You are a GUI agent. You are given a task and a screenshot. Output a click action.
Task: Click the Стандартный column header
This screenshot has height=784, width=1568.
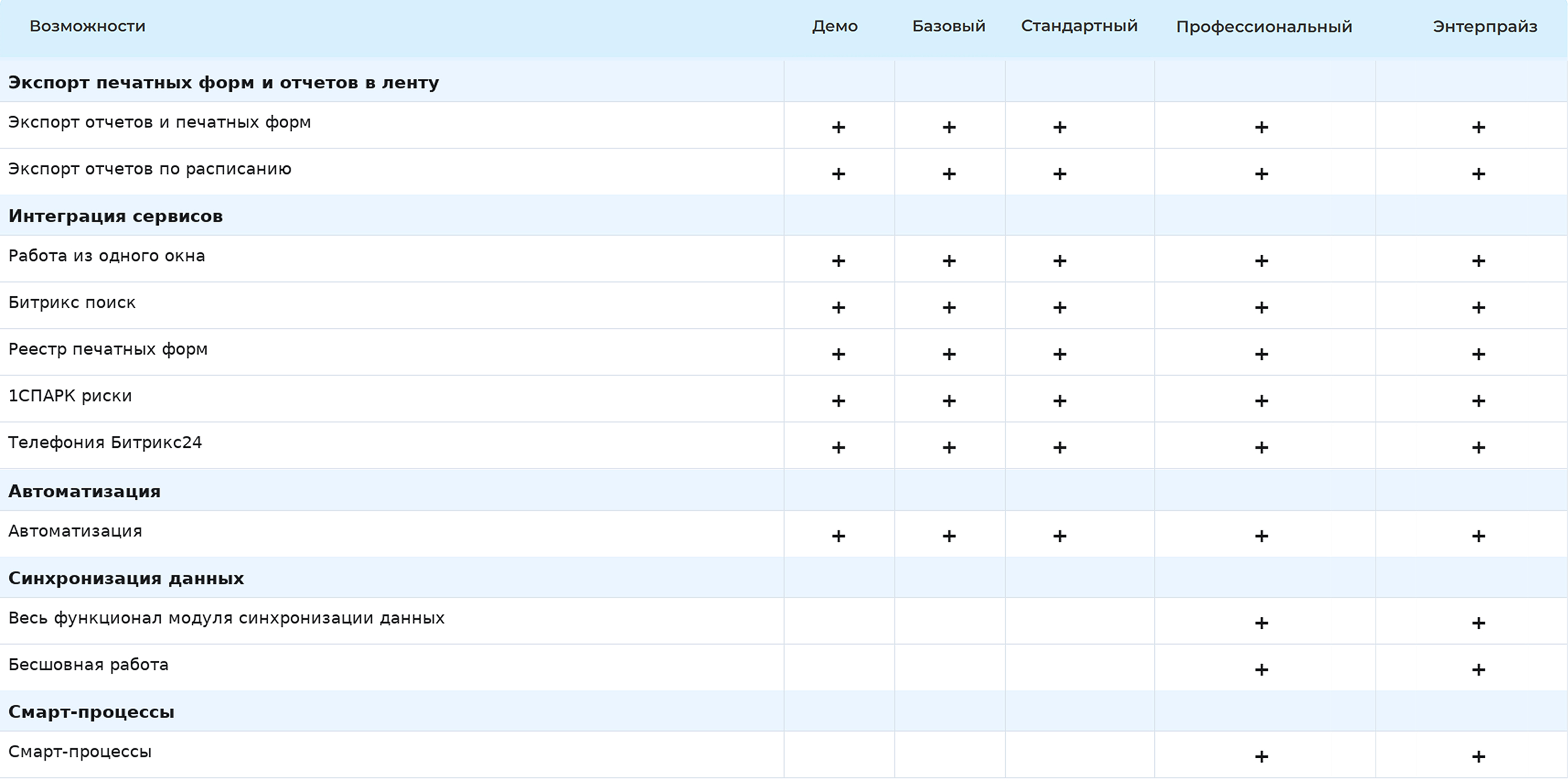(1079, 26)
